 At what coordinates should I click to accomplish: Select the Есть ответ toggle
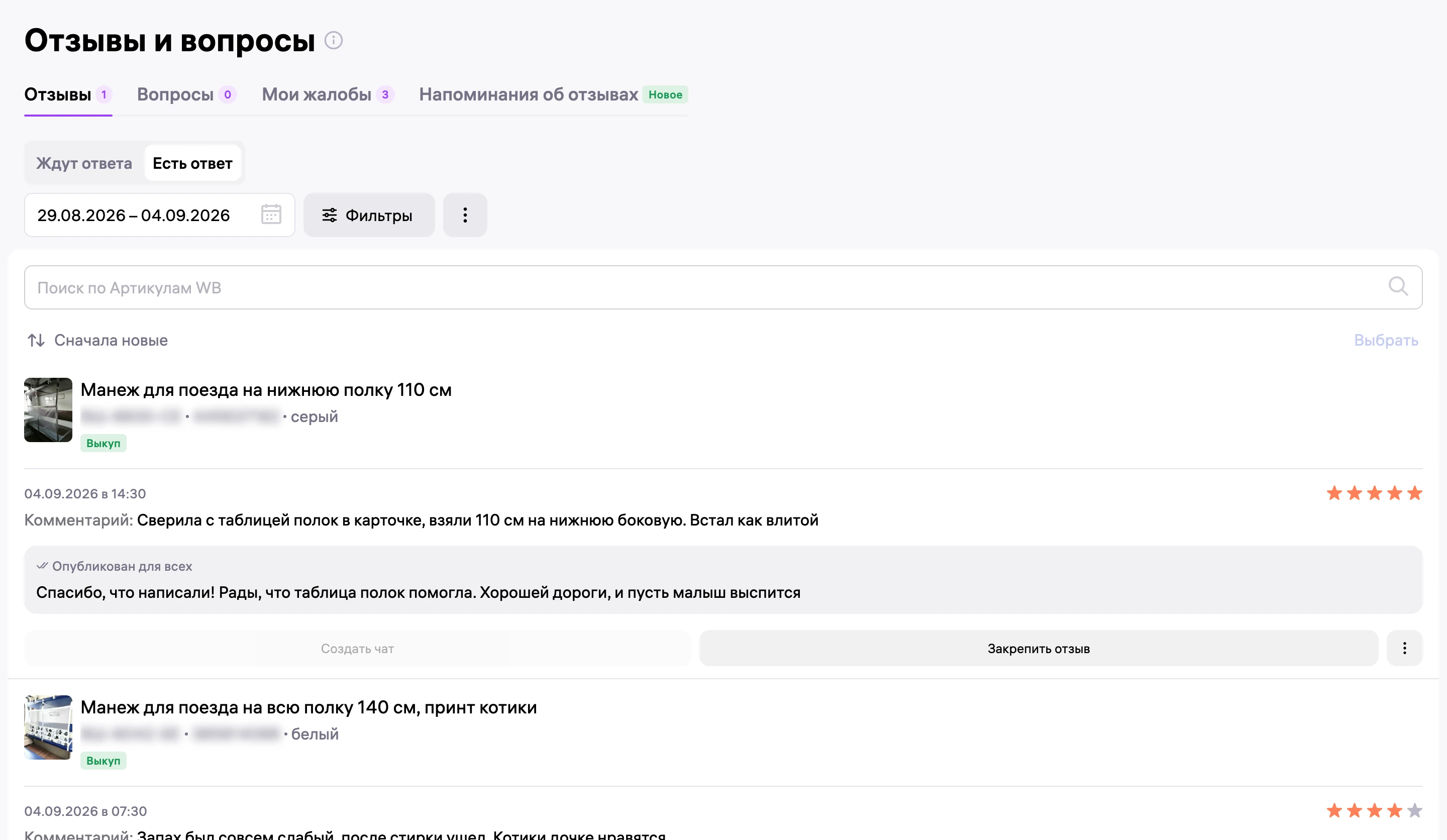[x=192, y=163]
